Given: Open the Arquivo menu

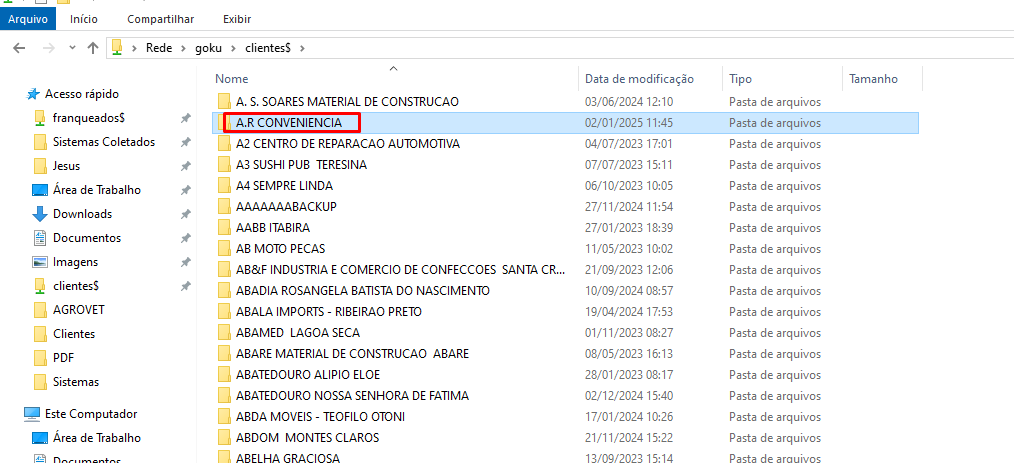Looking at the screenshot, I should [27, 19].
